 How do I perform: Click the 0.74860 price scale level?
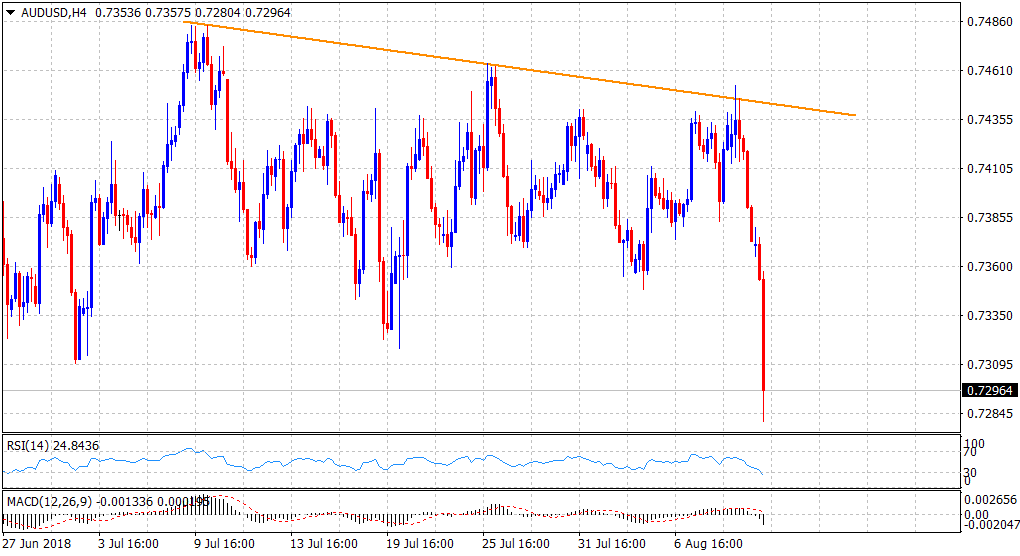coord(986,21)
